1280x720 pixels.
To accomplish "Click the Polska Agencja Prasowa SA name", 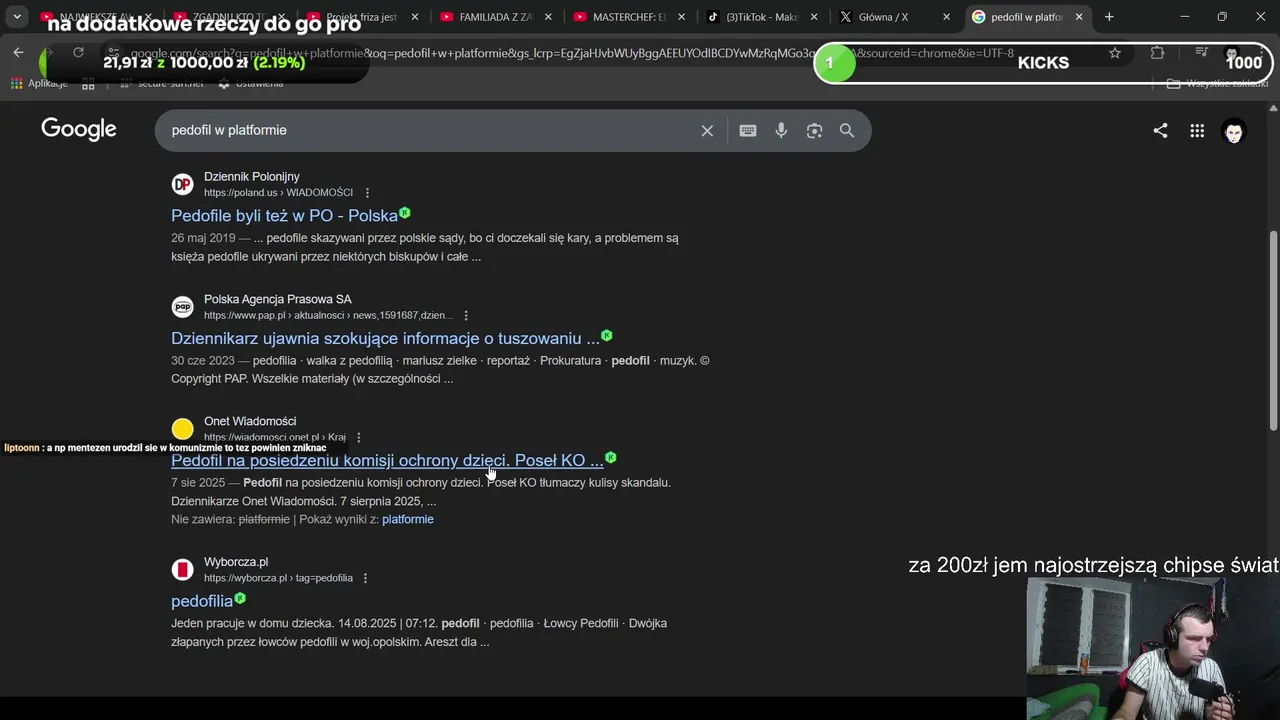I will coord(278,300).
